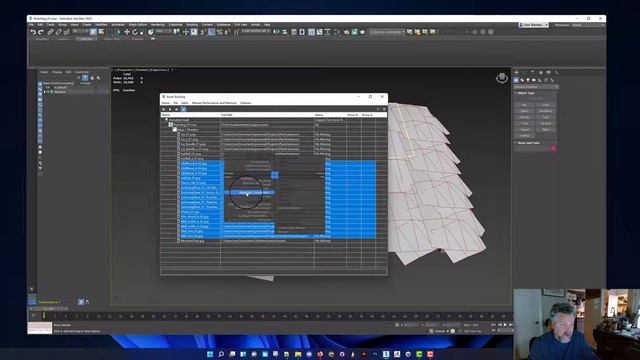Select Lights category in Create panel
Viewport: 640px width, 360px height.
point(528,80)
